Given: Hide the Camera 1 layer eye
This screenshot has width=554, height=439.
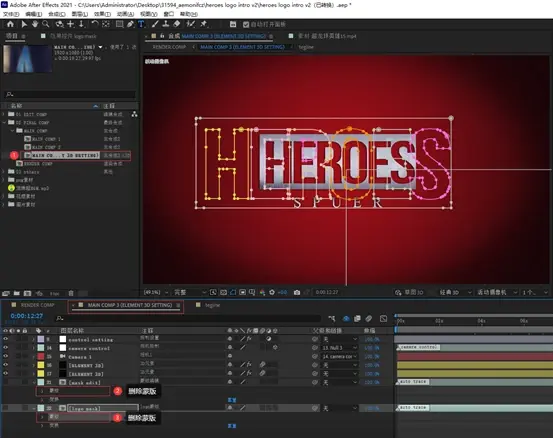Looking at the screenshot, I should 5,356.
